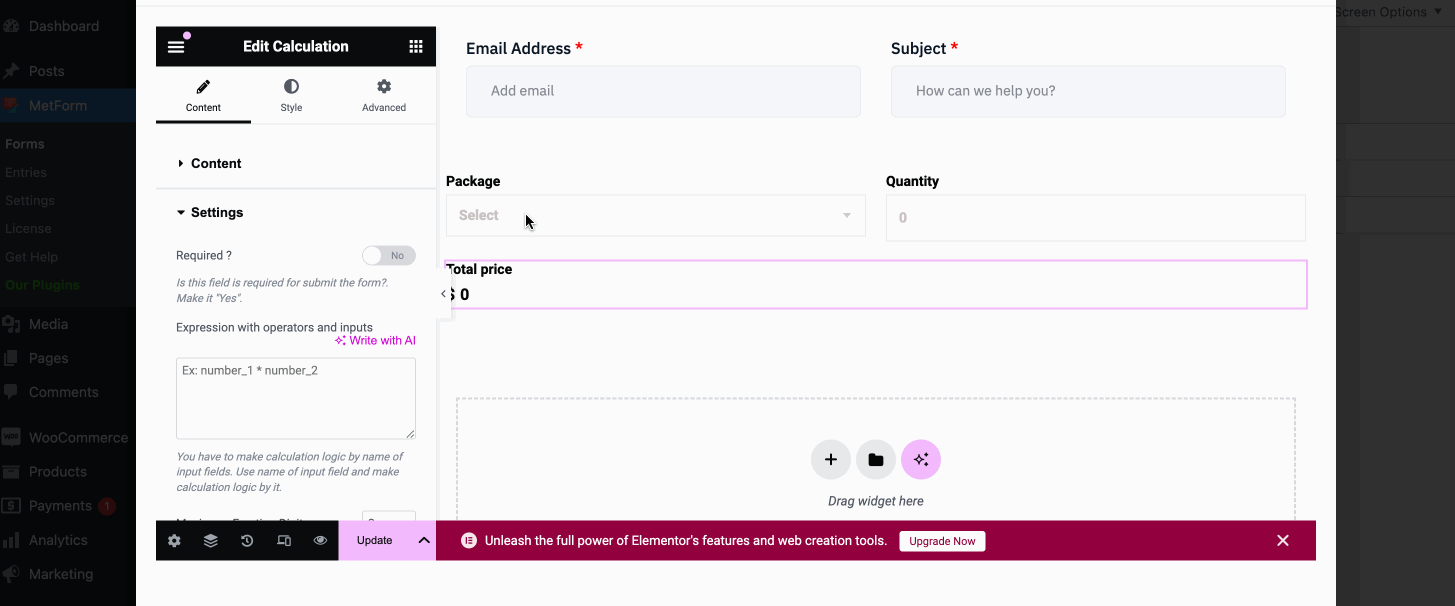Open Elementor site settings gear icon
Screen dimensions: 1455x606
(174, 540)
